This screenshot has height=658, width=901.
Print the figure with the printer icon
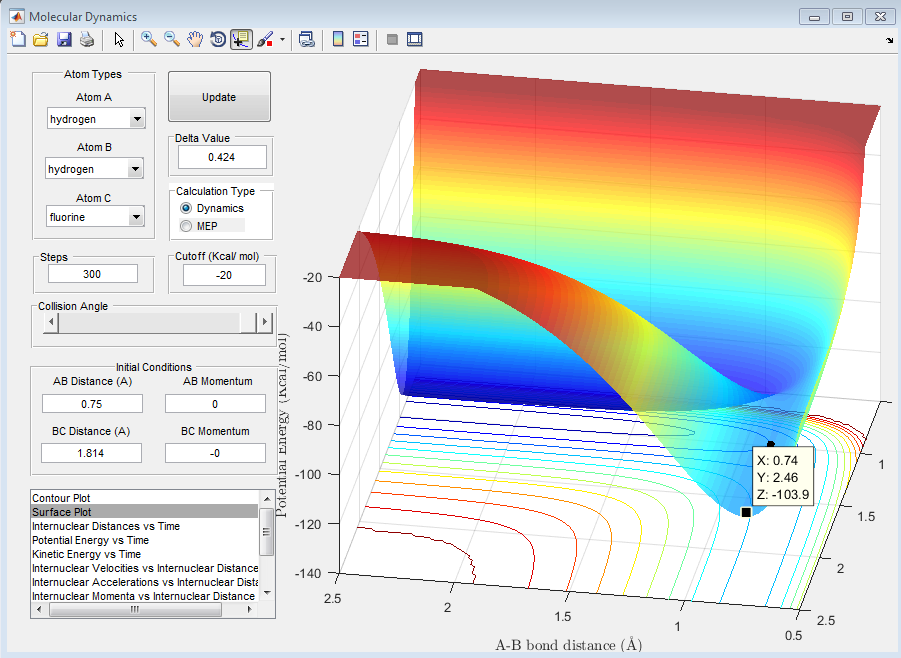point(87,39)
